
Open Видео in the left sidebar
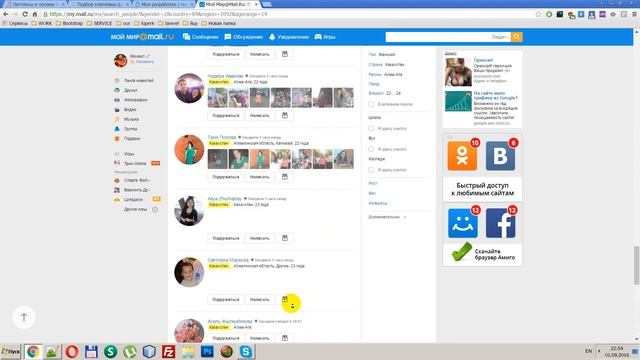125,110
